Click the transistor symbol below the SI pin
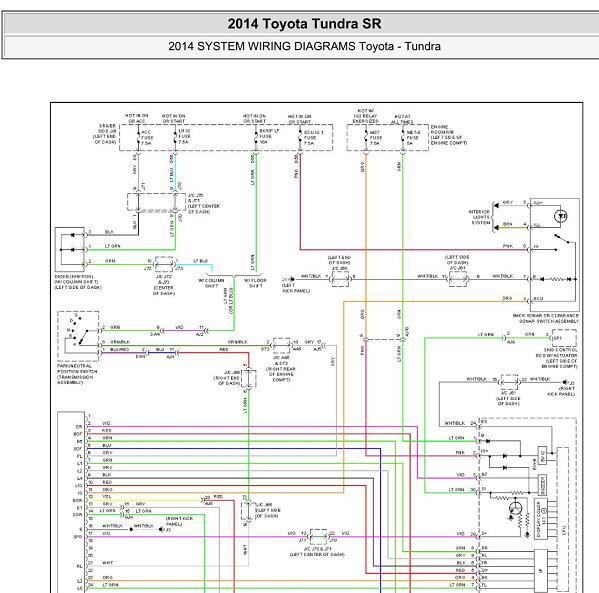The width and height of the screenshot is (599, 593). 515,509
